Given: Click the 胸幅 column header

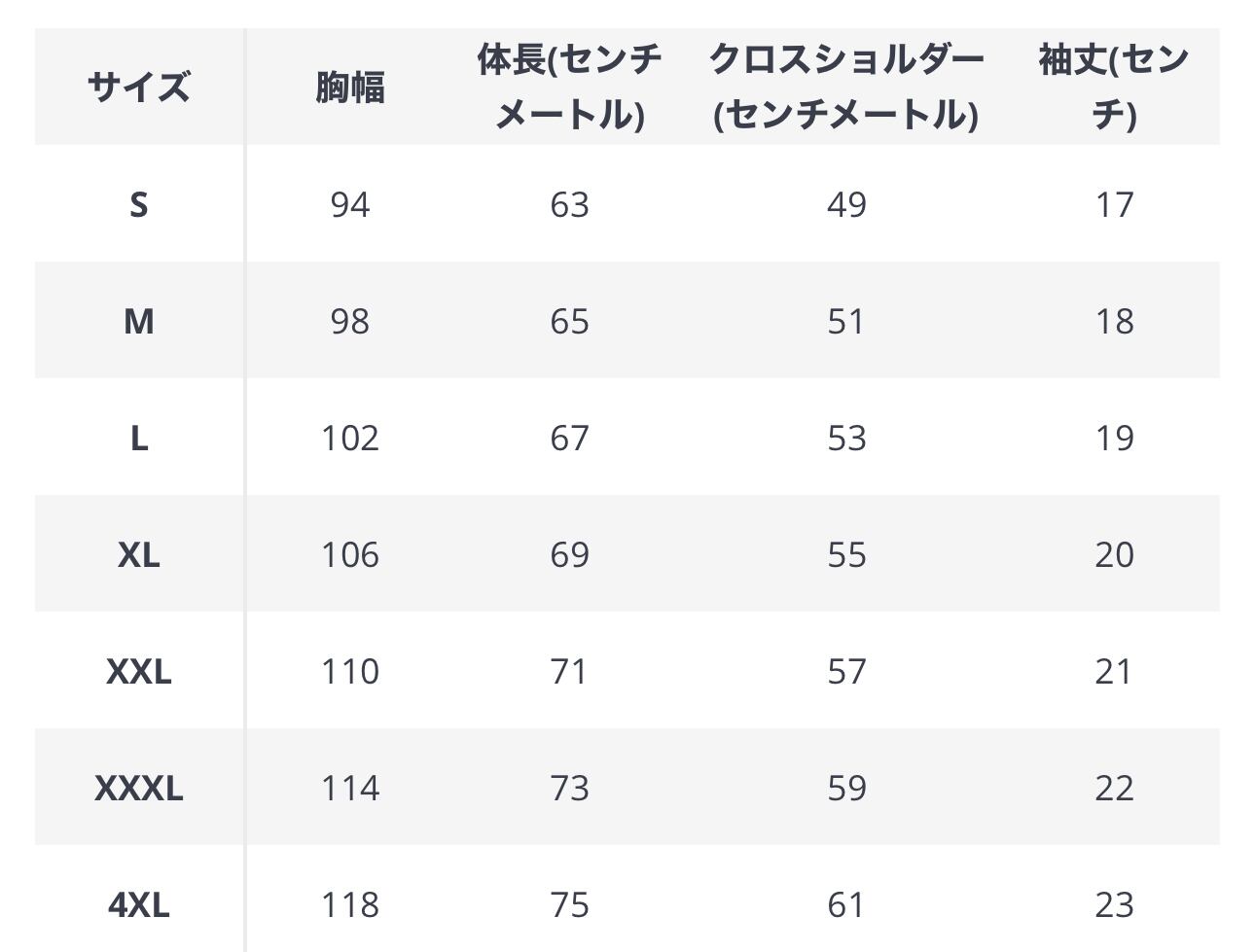Looking at the screenshot, I should [x=349, y=88].
